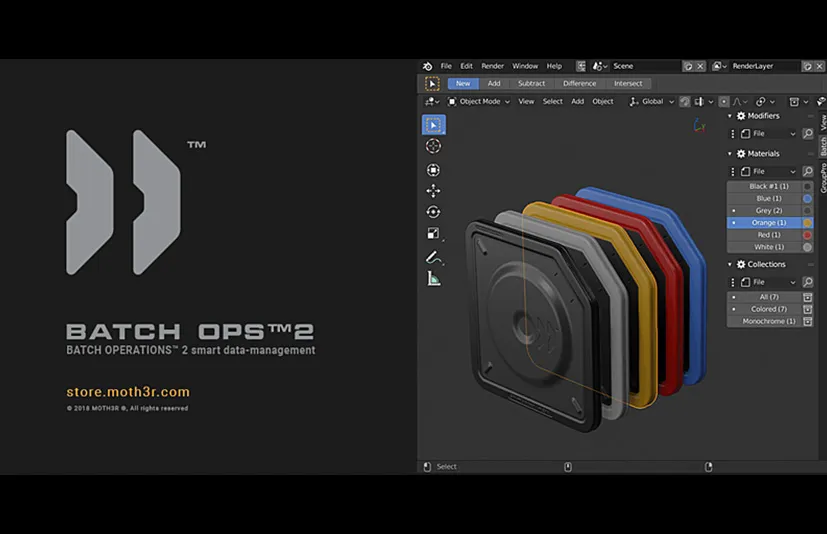Select the Cursor tool

pos(434,146)
